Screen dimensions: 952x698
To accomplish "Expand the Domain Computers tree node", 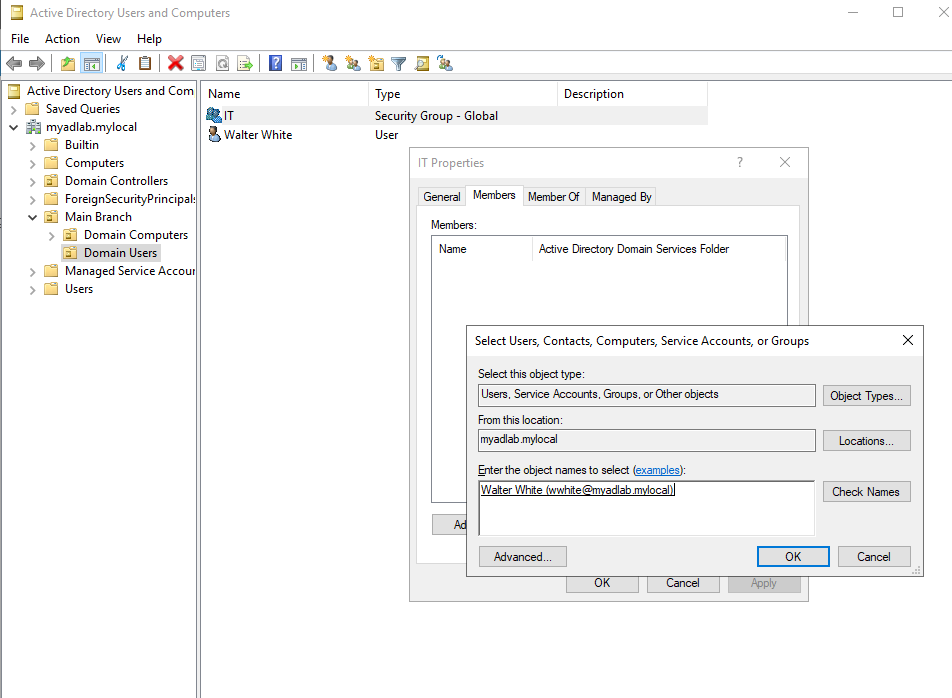I will coord(52,235).
